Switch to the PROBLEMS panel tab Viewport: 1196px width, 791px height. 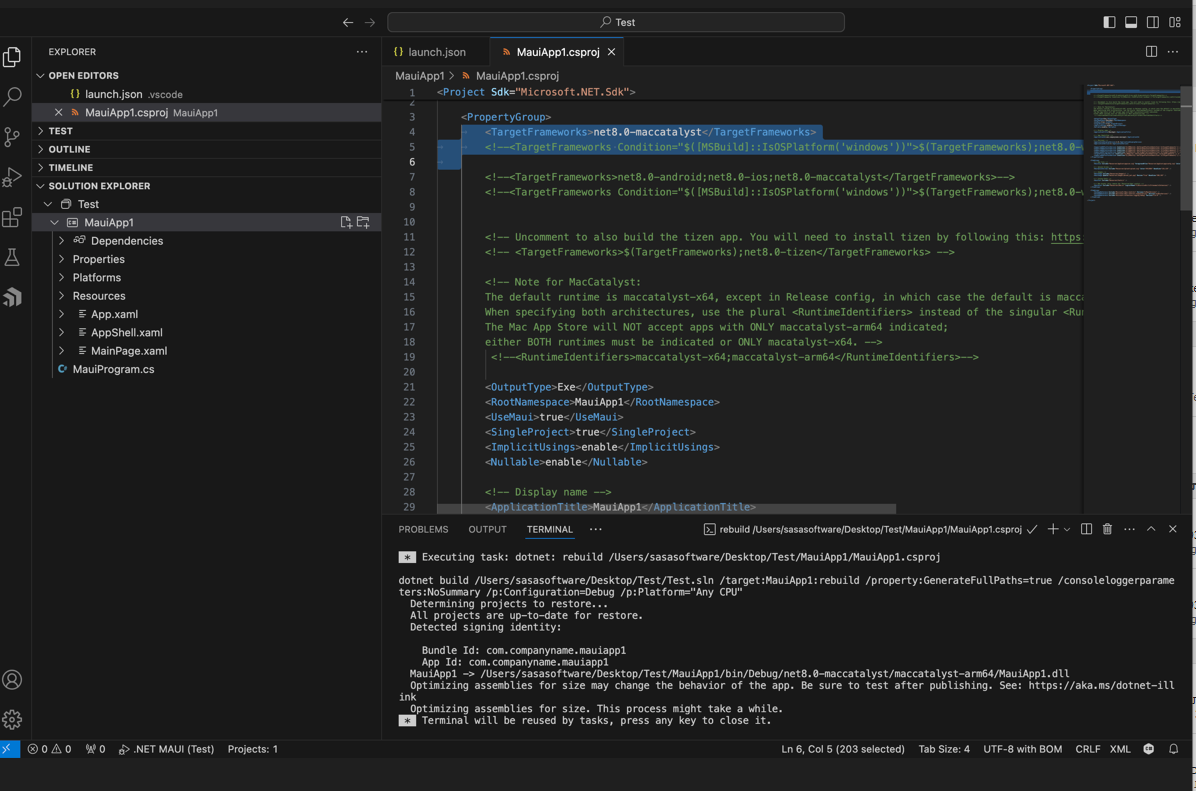423,529
